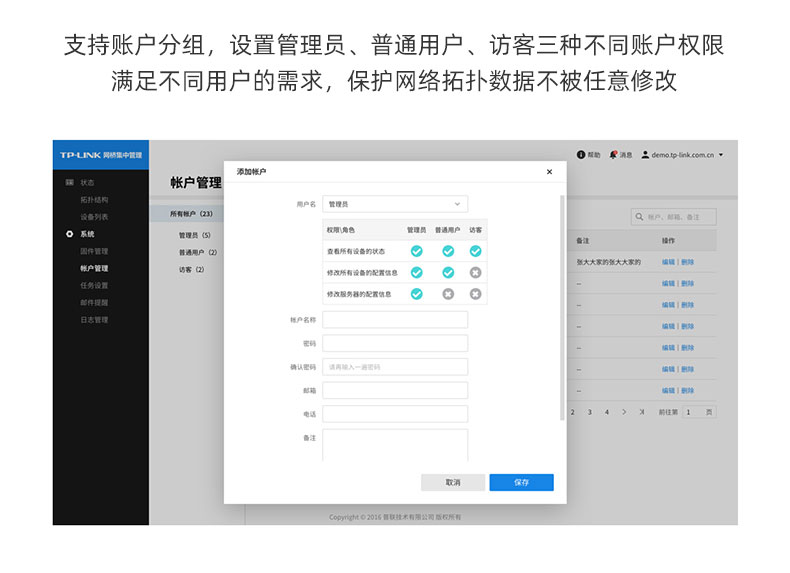This screenshot has height=573, width=790.
Task: Click the account search magnifier icon
Action: click(x=639, y=217)
